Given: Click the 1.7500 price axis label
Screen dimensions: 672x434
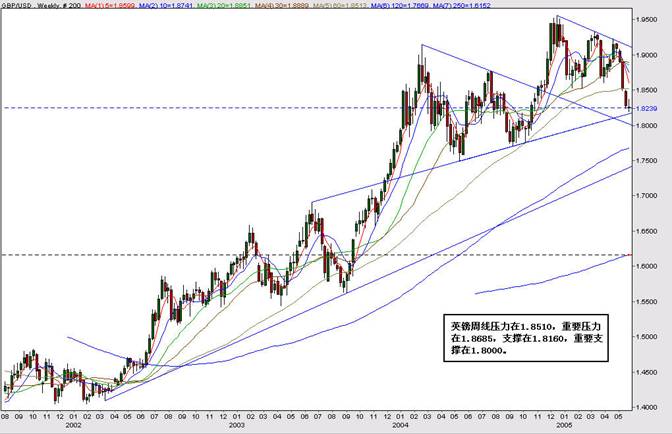Looking at the screenshot, I should (647, 161).
